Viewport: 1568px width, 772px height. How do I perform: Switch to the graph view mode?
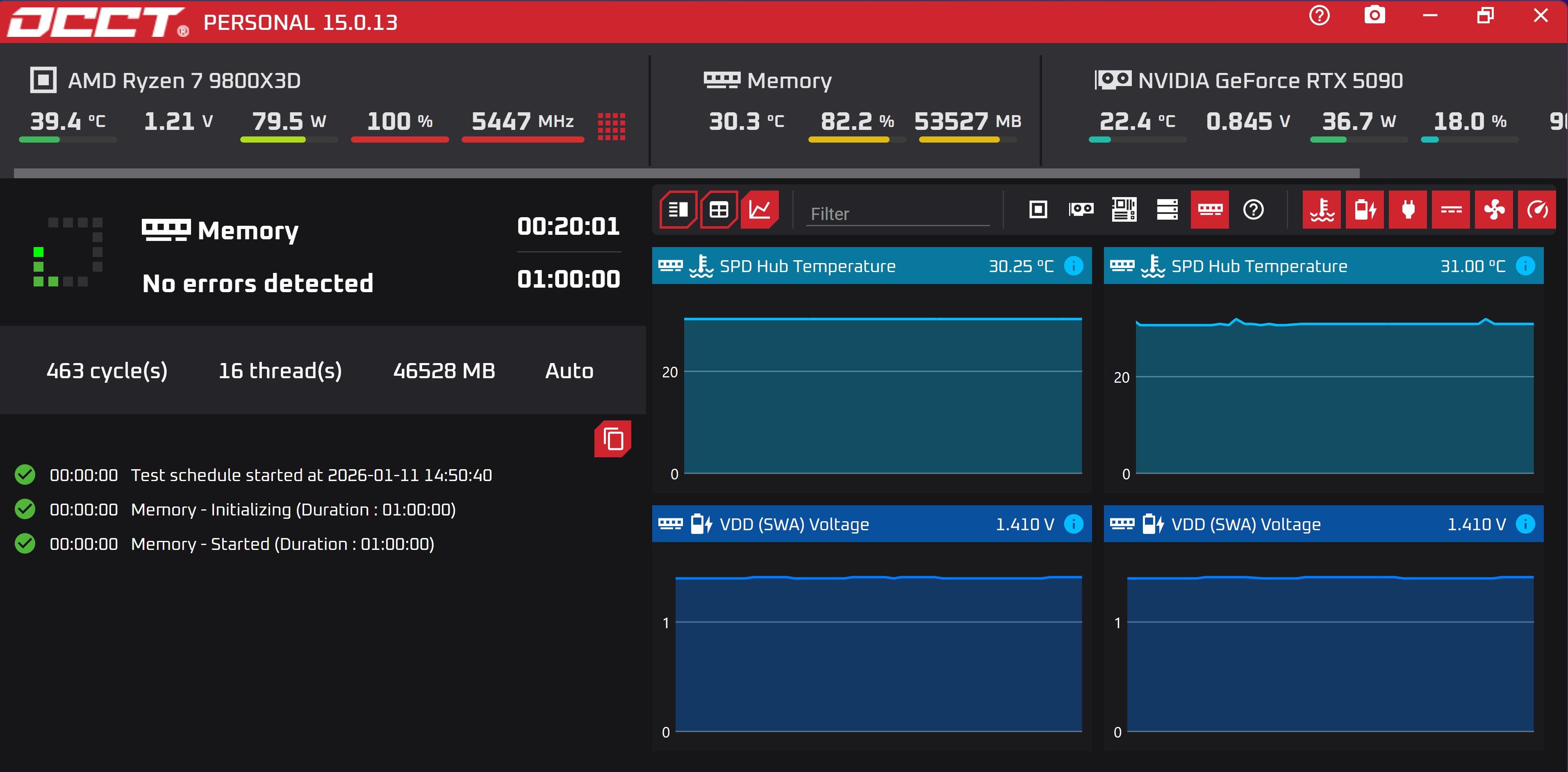(x=759, y=210)
